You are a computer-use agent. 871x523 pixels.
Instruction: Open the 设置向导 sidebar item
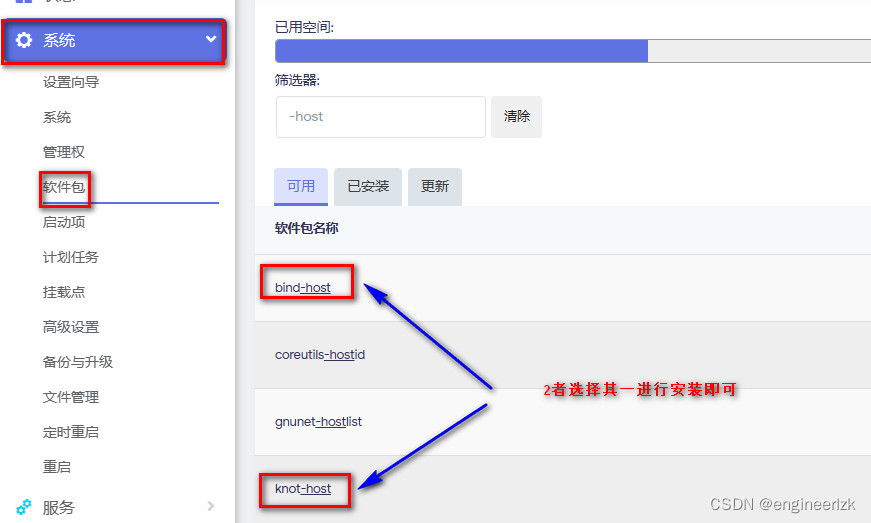(x=71, y=82)
